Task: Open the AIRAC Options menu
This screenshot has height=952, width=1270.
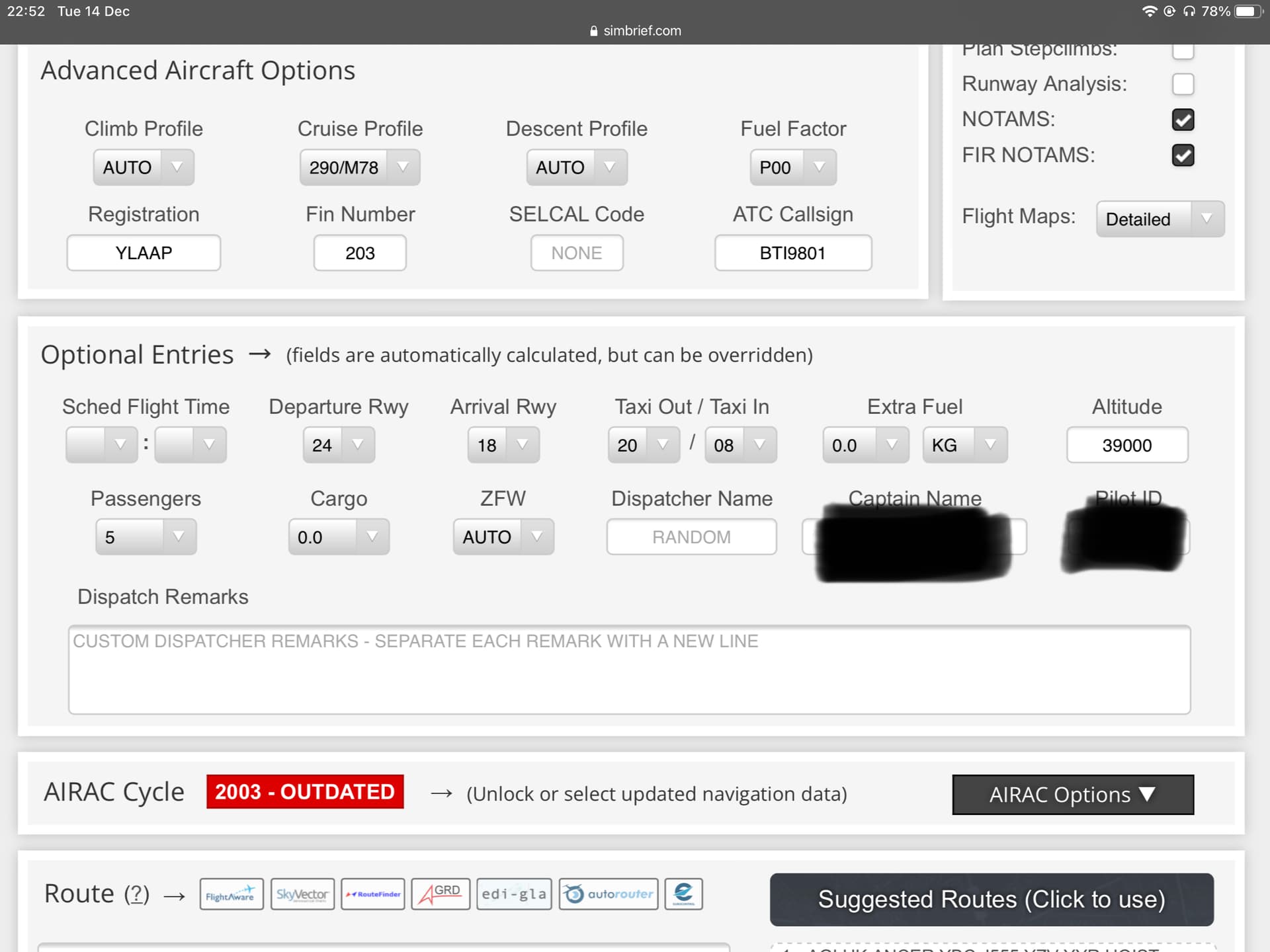Action: (1072, 794)
